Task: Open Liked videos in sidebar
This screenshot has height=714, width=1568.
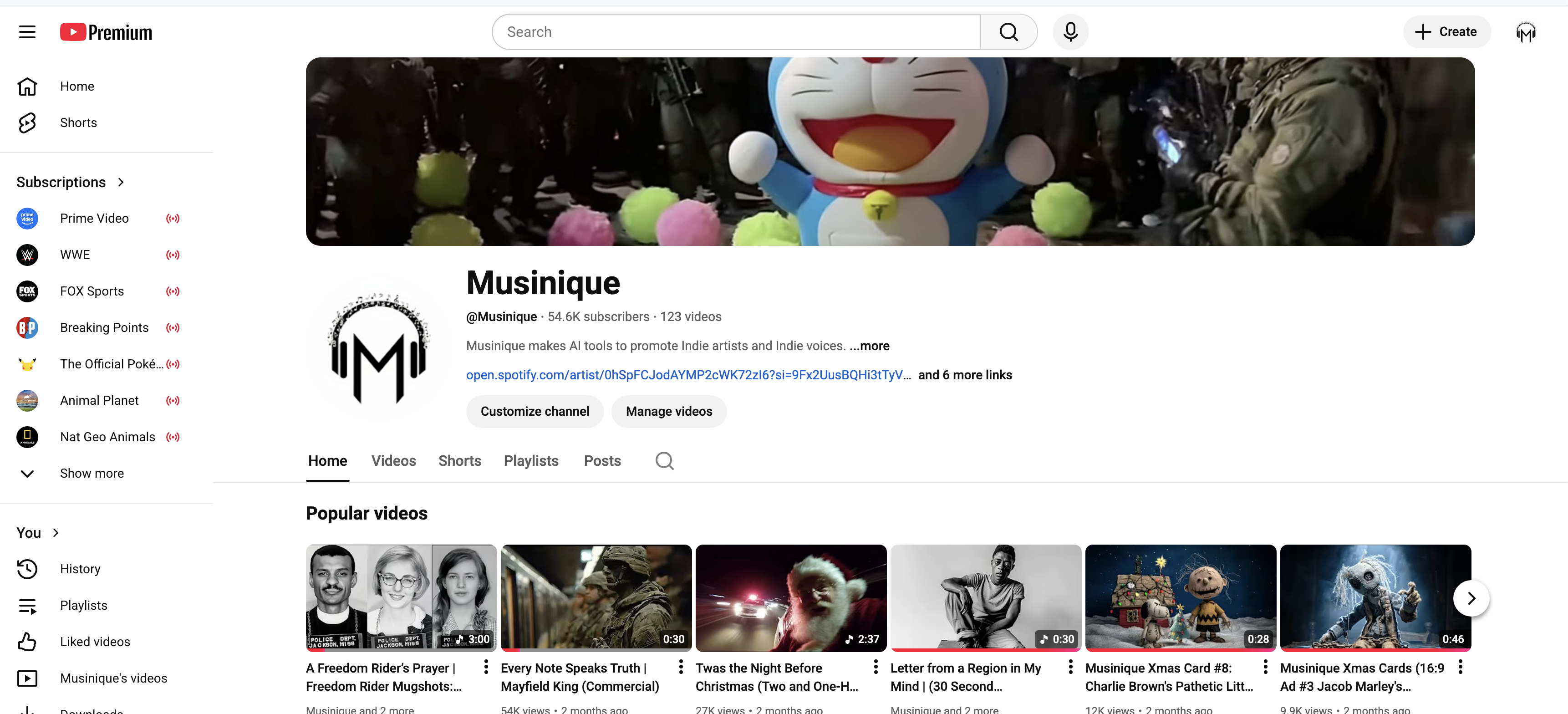Action: pos(95,642)
